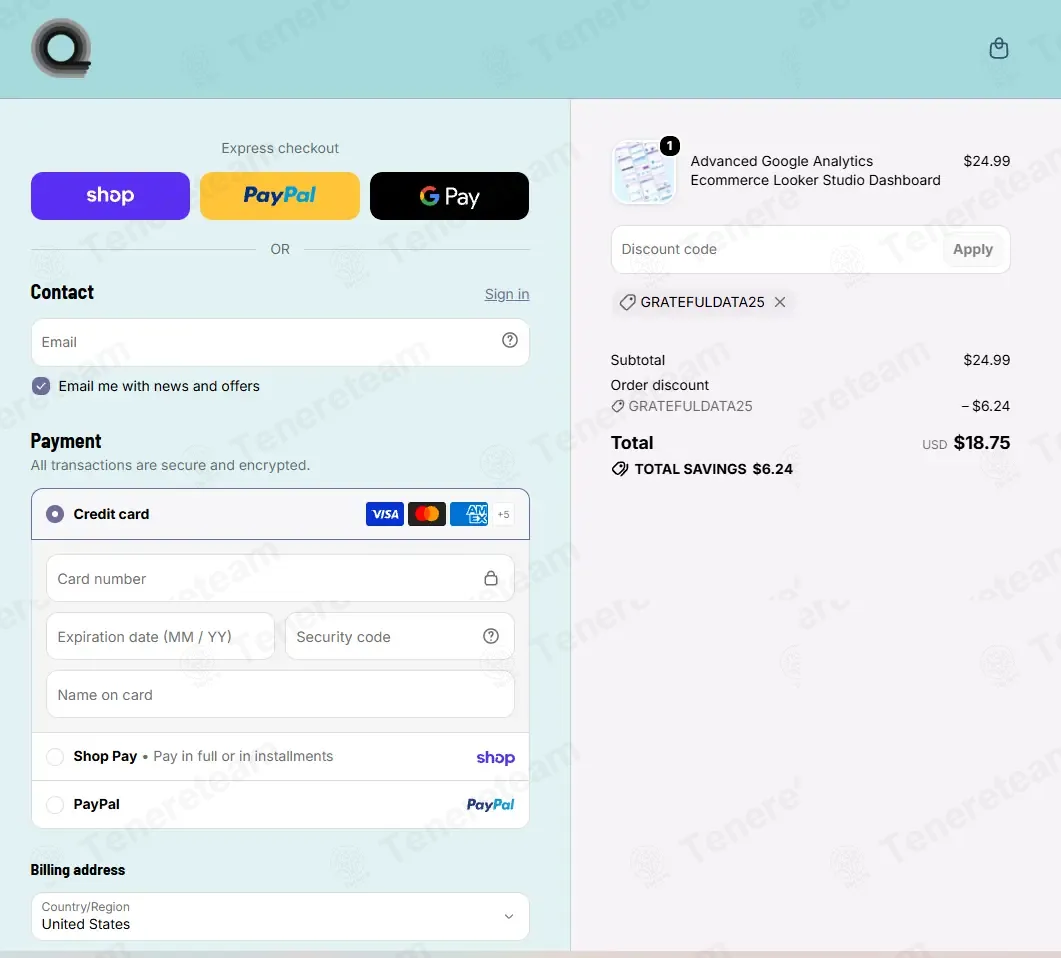Click the store logo in the header
Viewport: 1061px width, 958px height.
61,48
